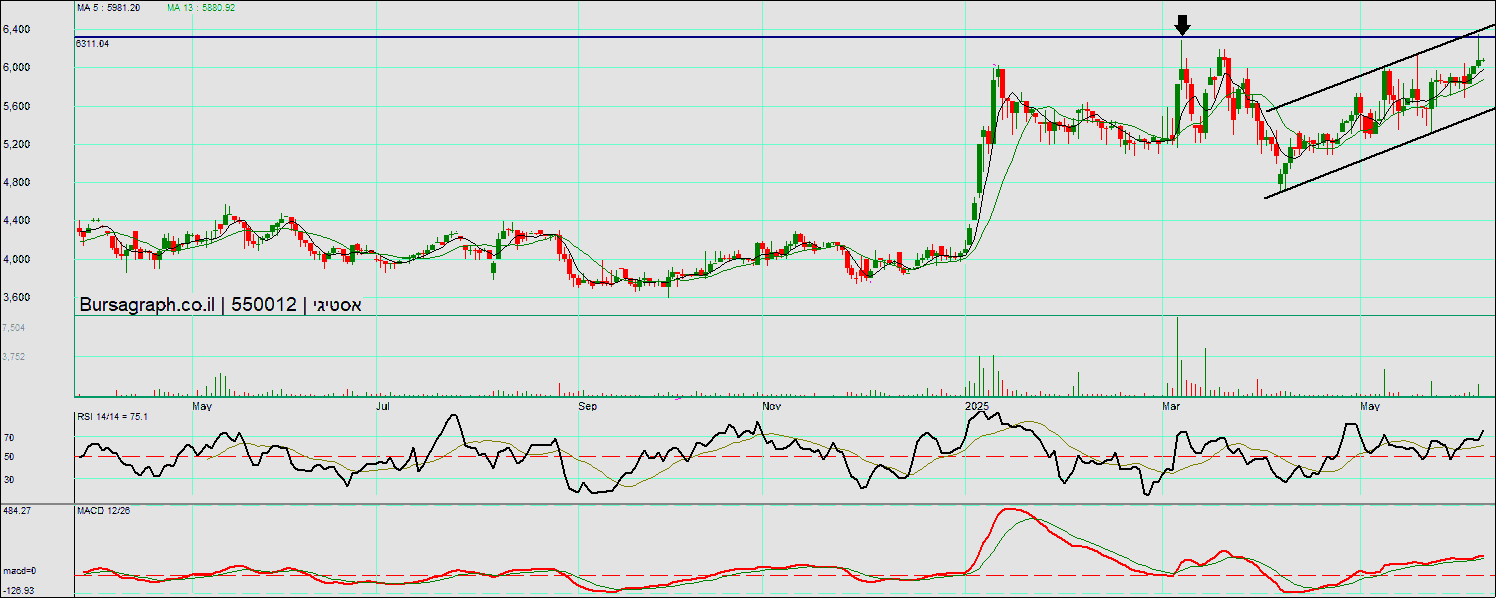Click the -126.93 MACD minimum value label
The image size is (1496, 598).
[18, 591]
